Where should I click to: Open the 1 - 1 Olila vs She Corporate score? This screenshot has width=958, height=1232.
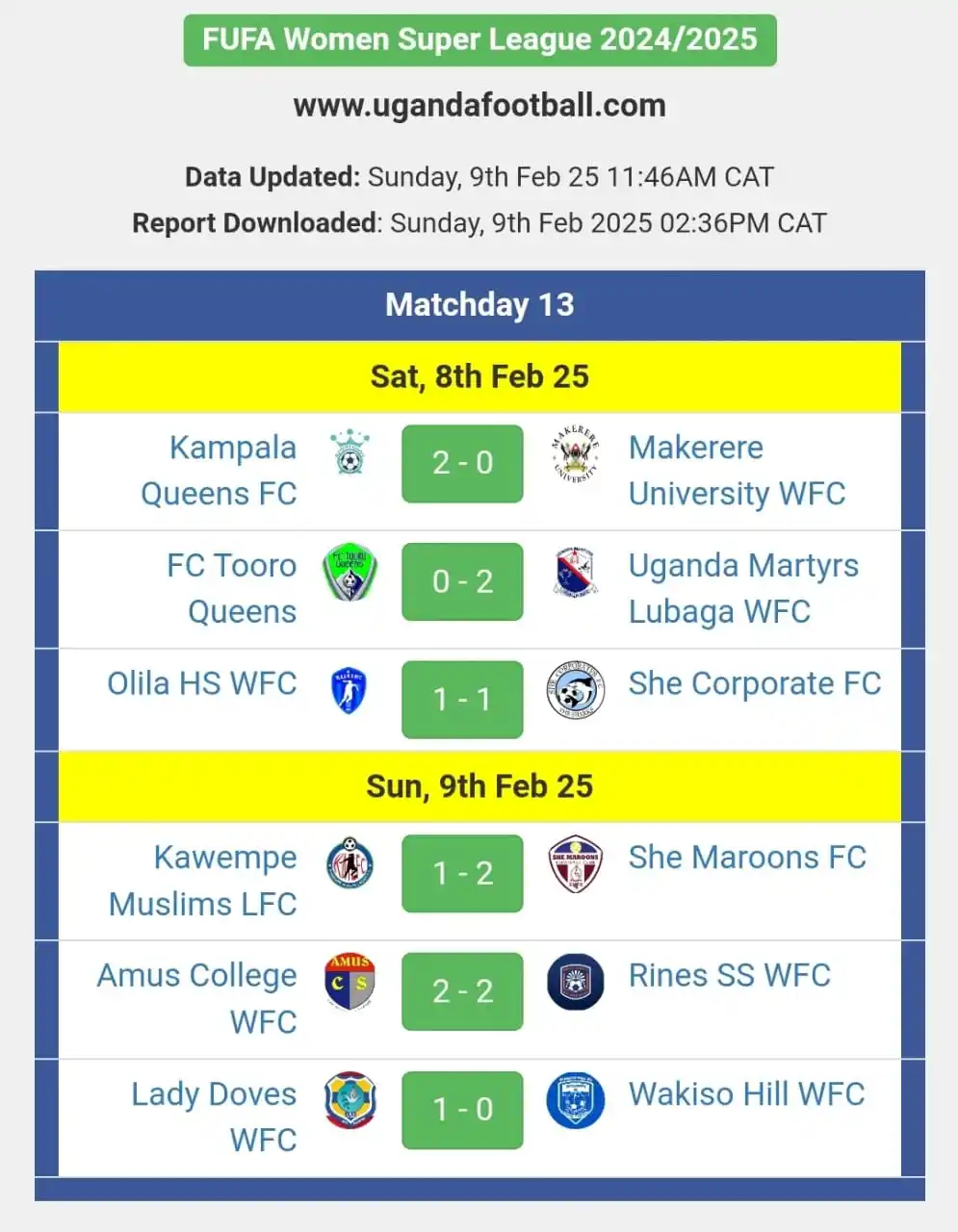[462, 700]
